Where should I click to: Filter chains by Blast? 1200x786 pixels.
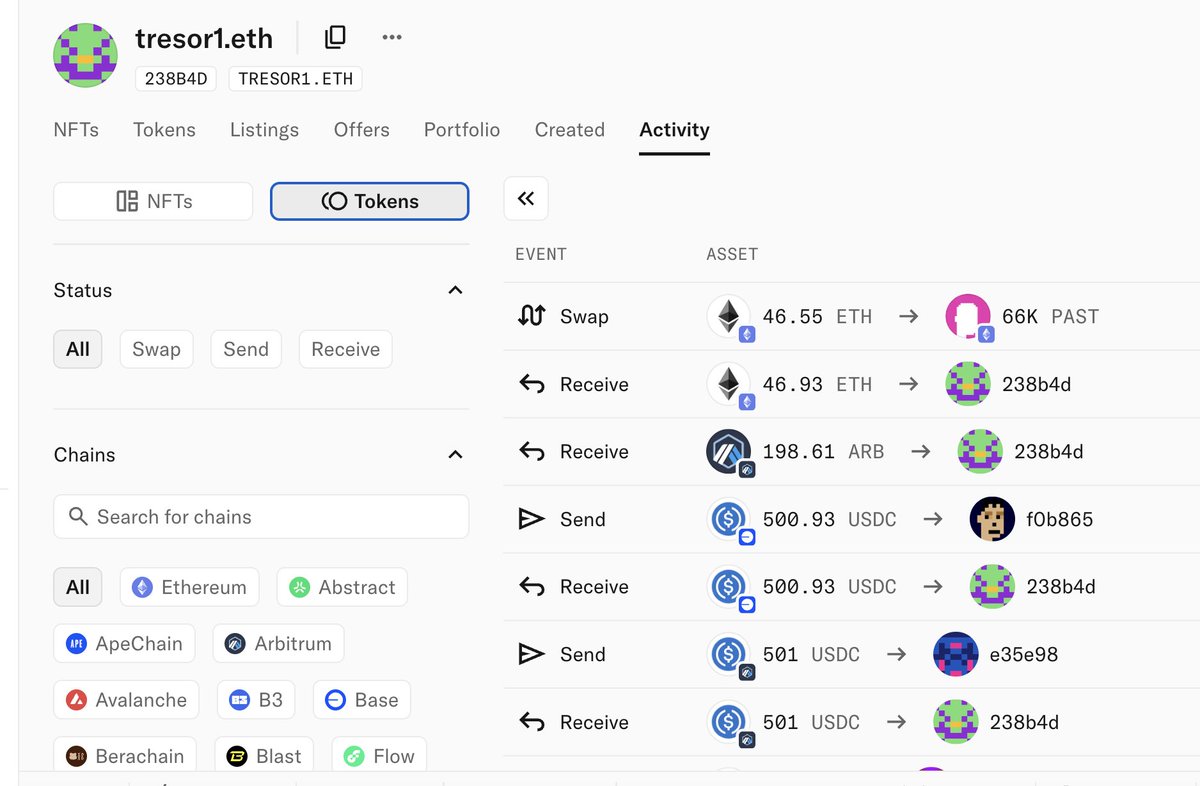coord(265,756)
